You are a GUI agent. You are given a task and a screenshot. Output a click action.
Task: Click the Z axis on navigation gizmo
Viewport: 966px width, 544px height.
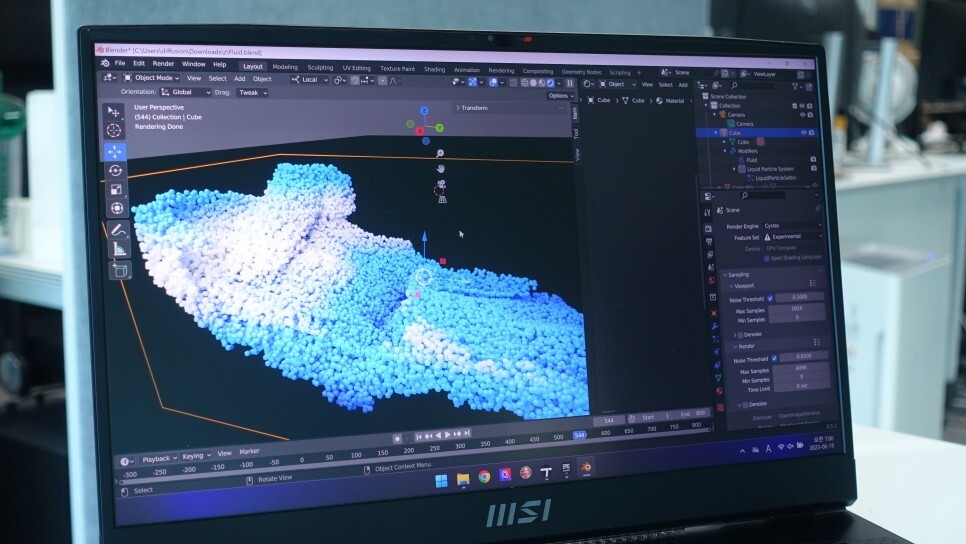[424, 111]
